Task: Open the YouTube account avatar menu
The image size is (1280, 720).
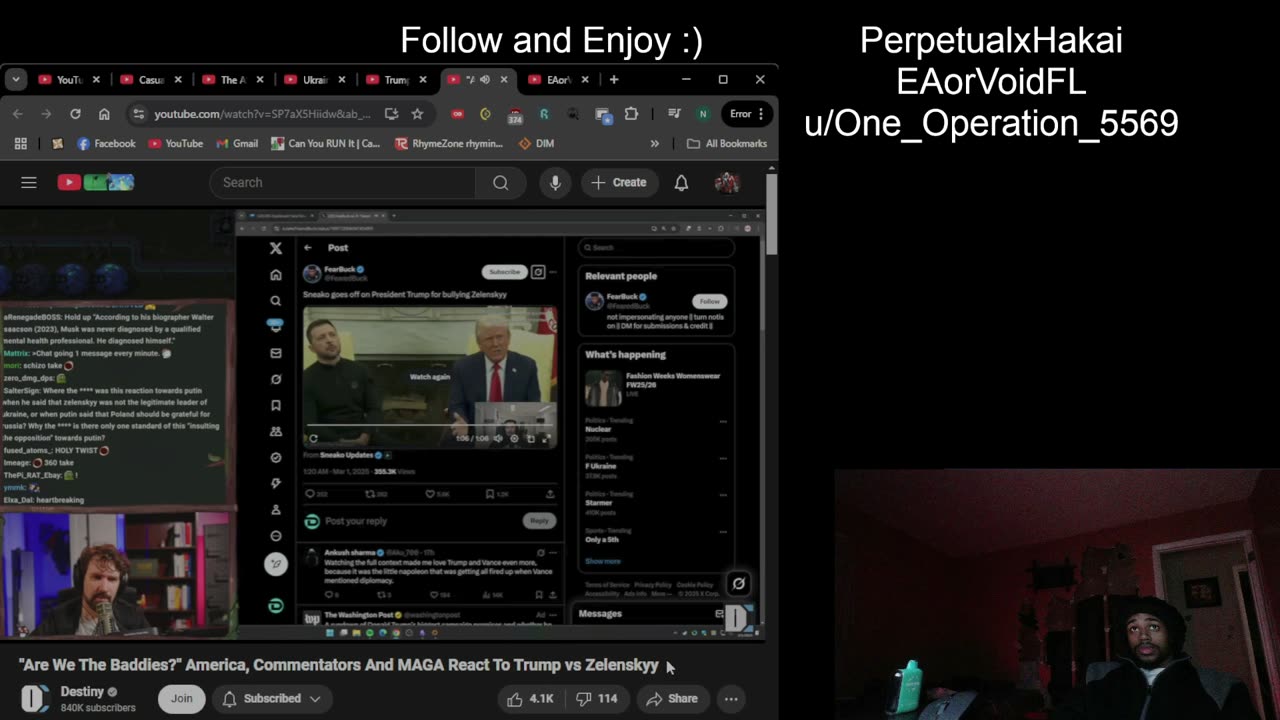Action: pos(727,182)
